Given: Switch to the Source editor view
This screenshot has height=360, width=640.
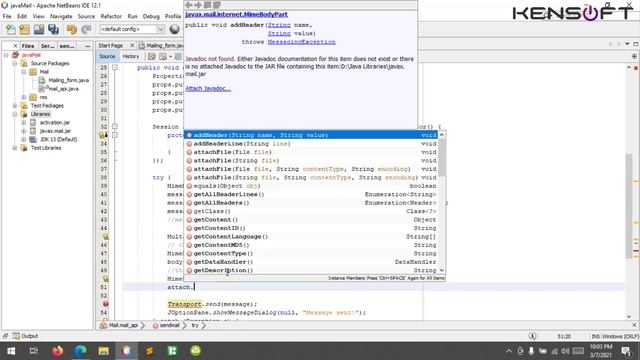Looking at the screenshot, I should pyautogui.click(x=107, y=56).
